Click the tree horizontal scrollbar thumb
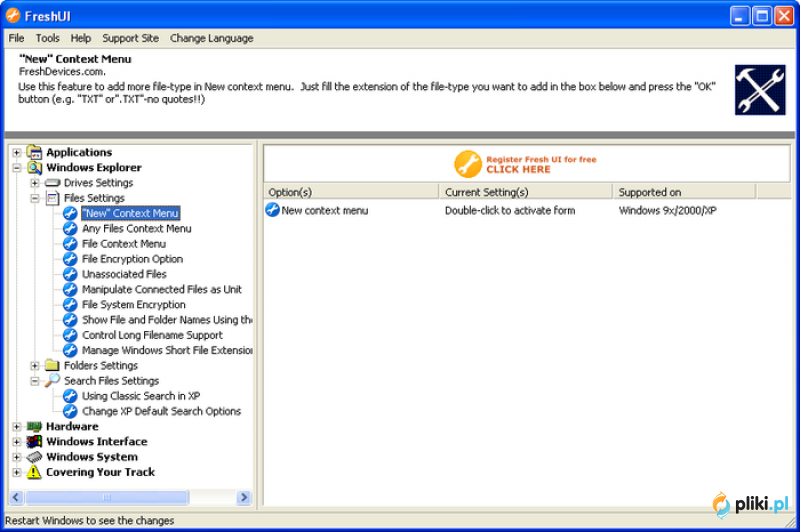 107,497
